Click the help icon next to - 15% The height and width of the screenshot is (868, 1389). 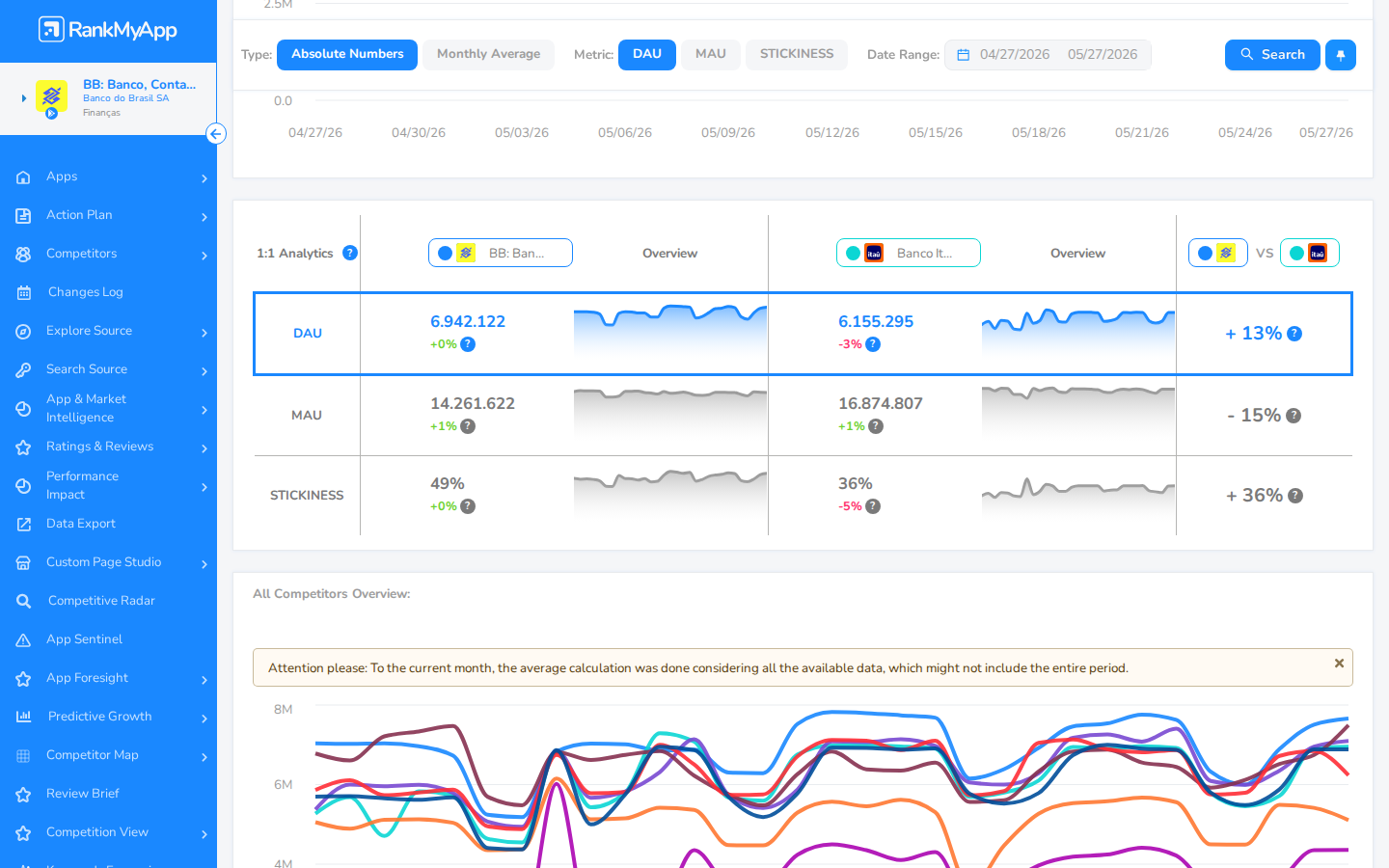point(1294,416)
